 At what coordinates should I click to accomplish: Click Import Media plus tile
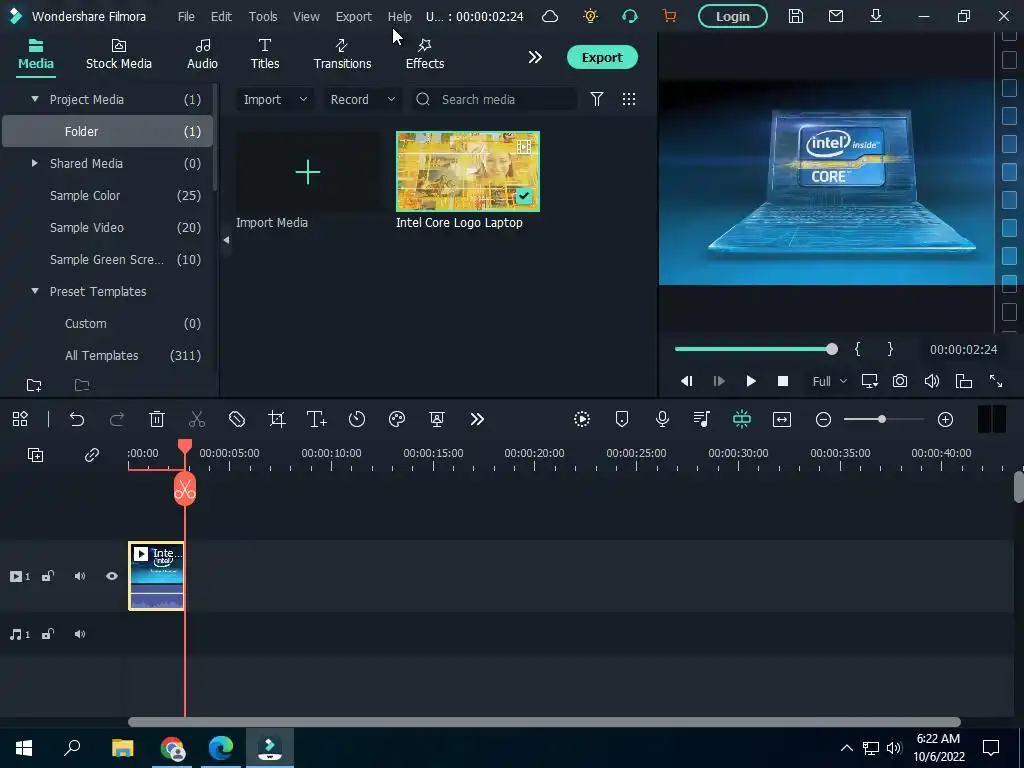coord(308,172)
